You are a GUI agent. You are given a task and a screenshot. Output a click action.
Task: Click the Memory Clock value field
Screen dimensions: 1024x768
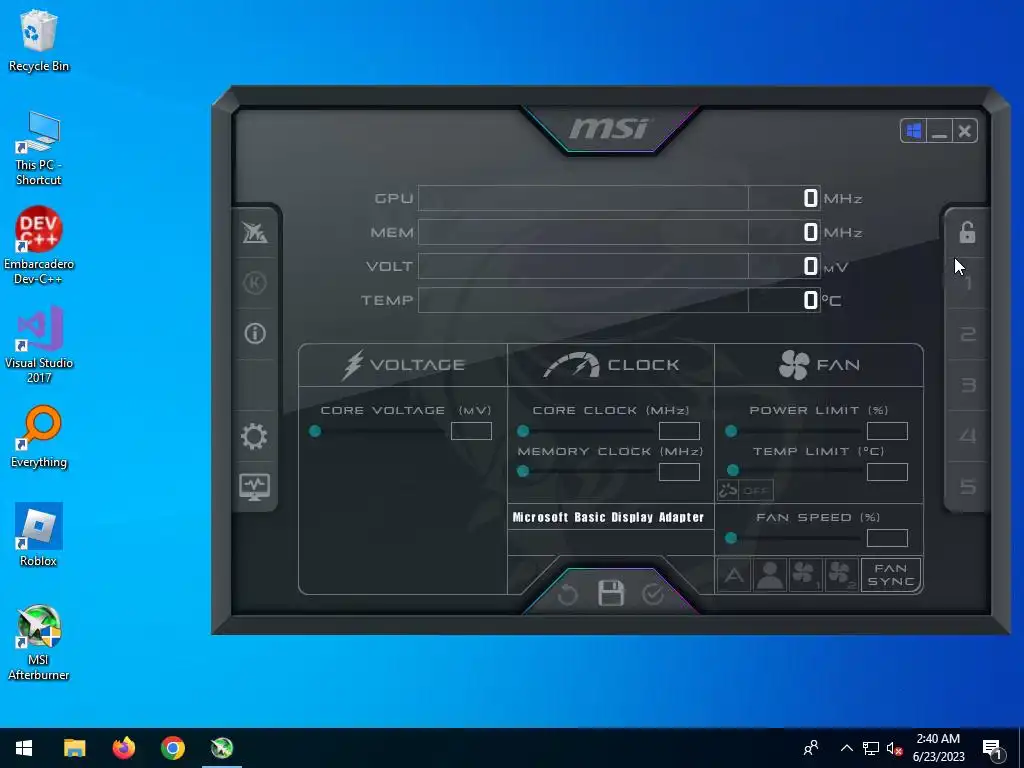pyautogui.click(x=679, y=472)
